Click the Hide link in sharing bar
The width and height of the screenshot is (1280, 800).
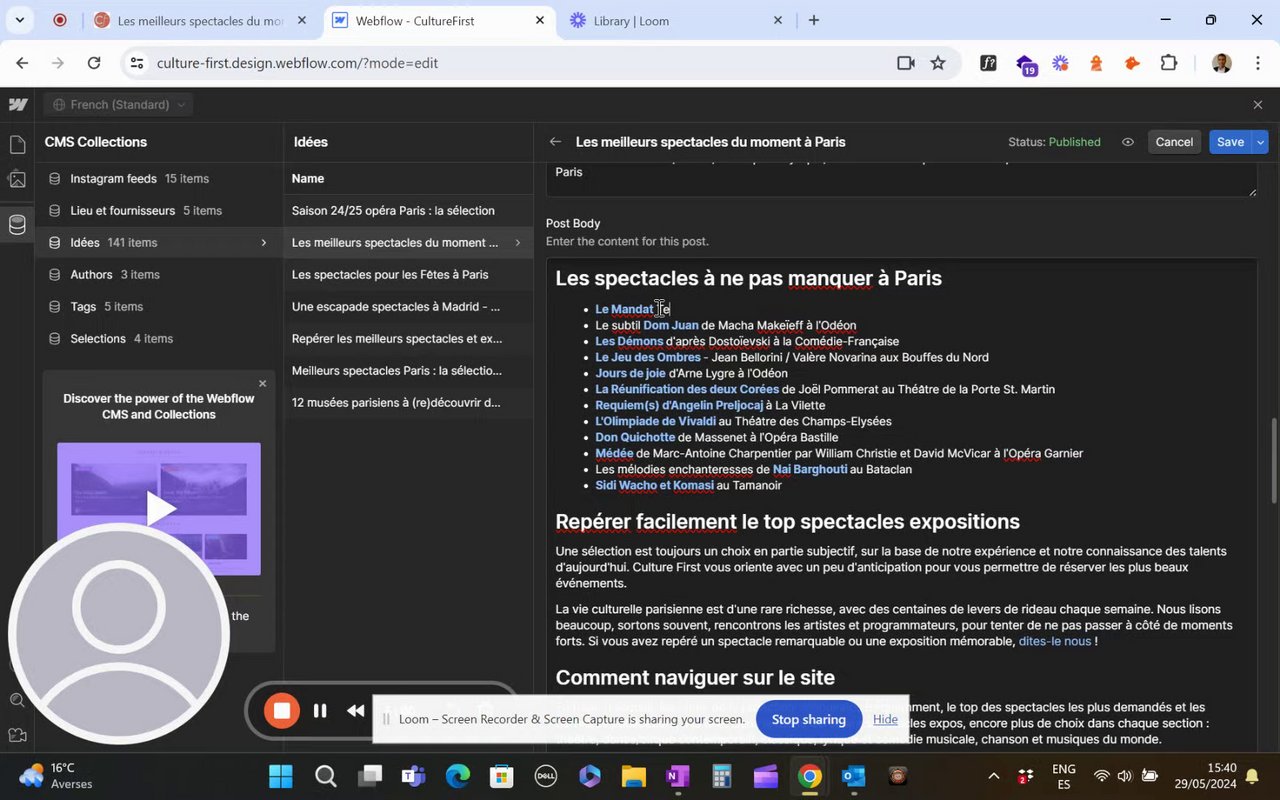(x=885, y=719)
